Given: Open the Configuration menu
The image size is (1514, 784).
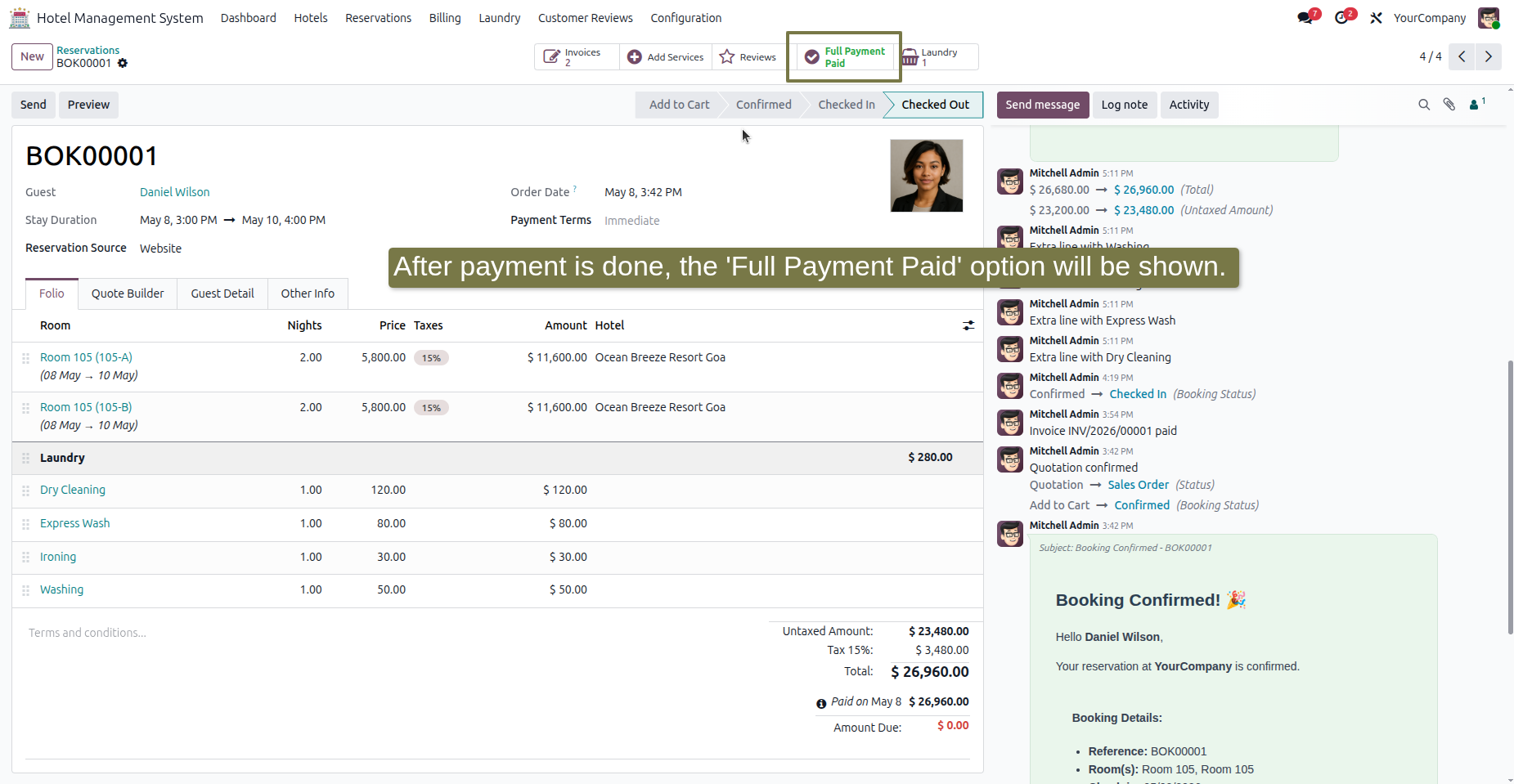Looking at the screenshot, I should pyautogui.click(x=686, y=18).
